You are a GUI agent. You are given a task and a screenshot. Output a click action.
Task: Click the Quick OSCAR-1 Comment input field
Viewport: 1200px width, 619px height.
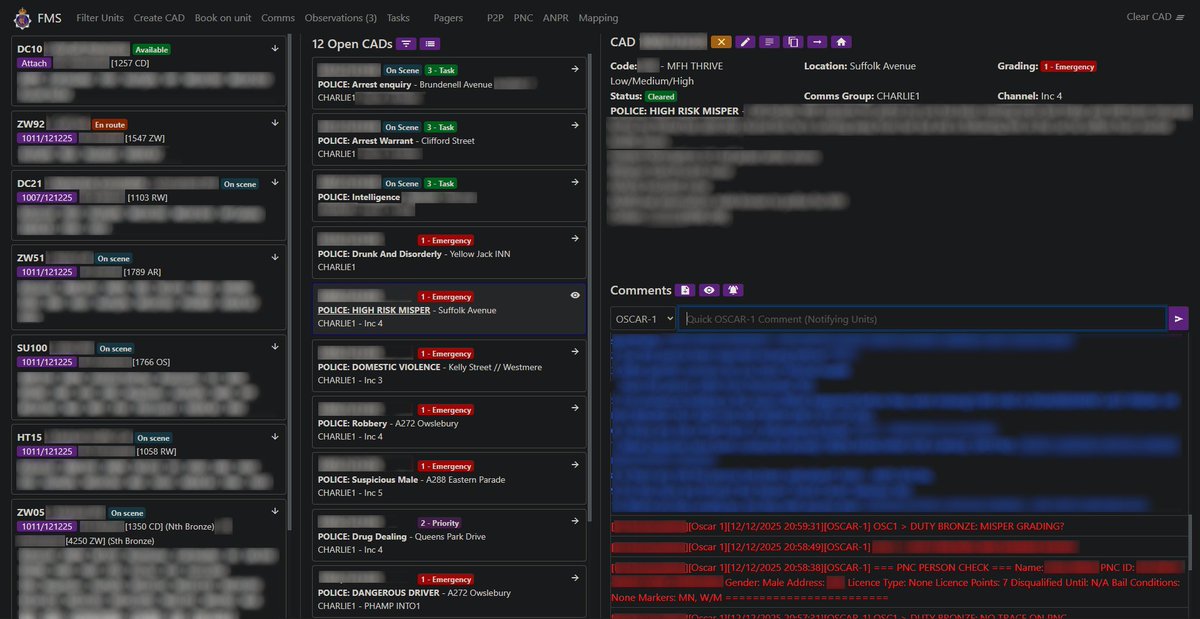922,319
